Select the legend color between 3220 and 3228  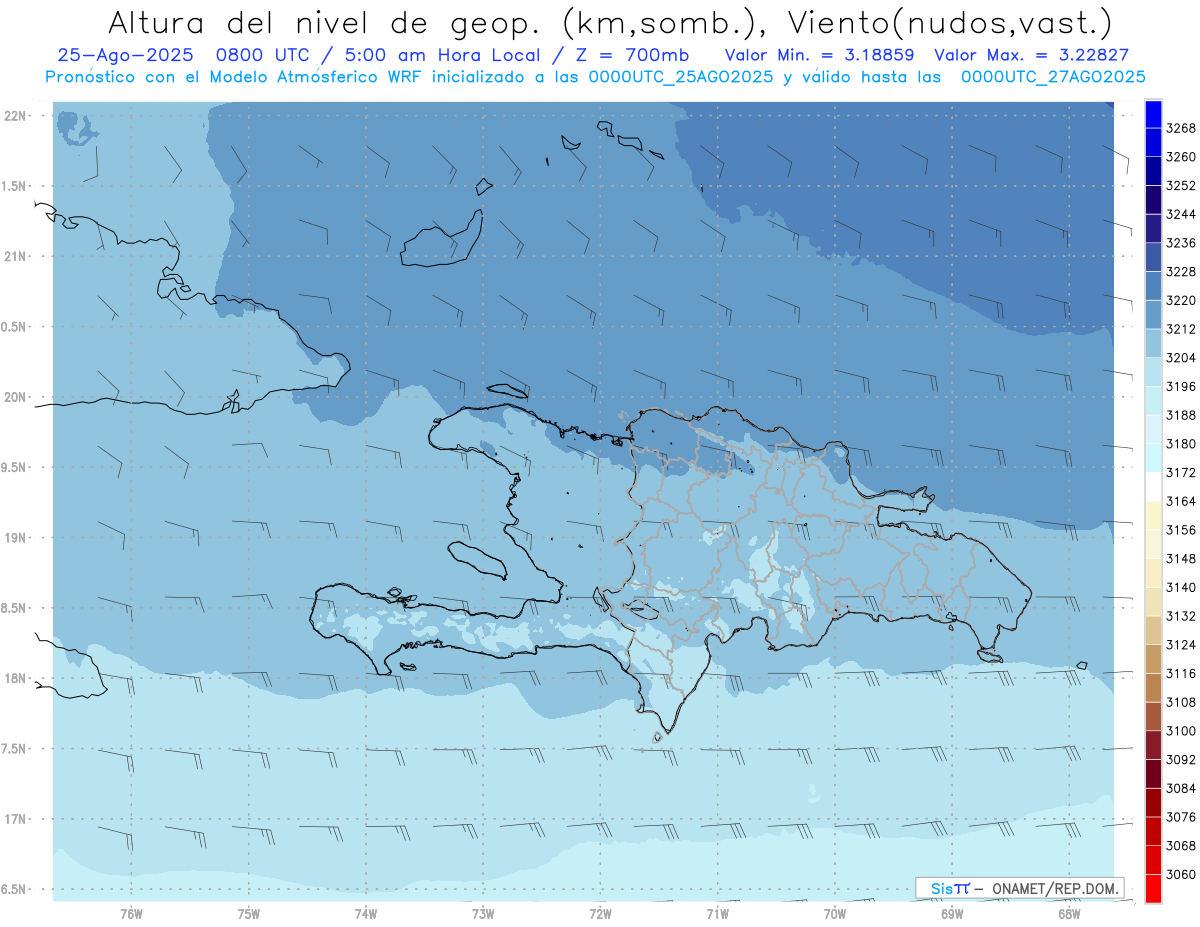click(x=1152, y=285)
